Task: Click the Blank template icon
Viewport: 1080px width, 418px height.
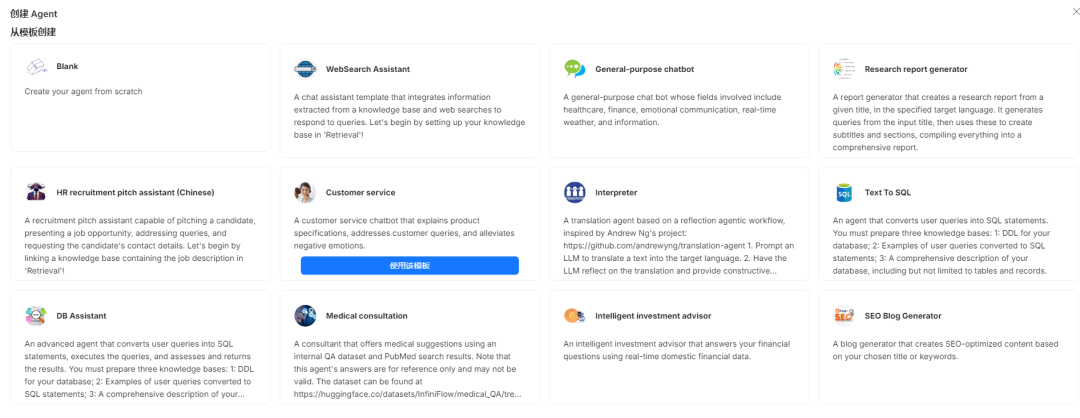Action: click(36, 67)
